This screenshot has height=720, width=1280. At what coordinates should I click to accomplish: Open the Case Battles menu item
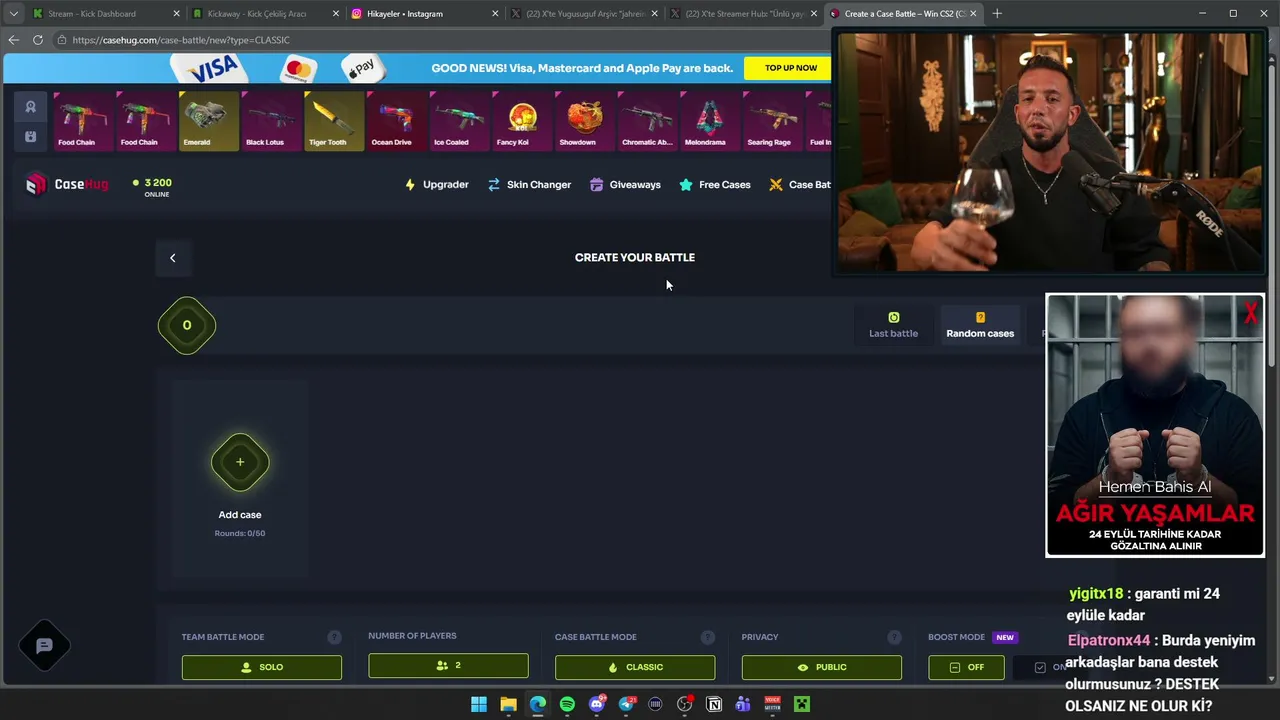point(800,185)
